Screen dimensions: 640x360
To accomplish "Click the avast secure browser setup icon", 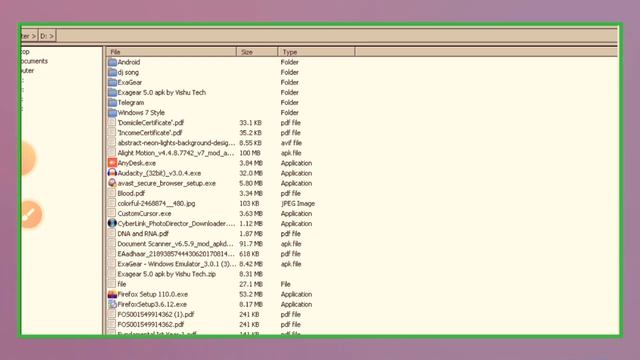I will [112, 183].
